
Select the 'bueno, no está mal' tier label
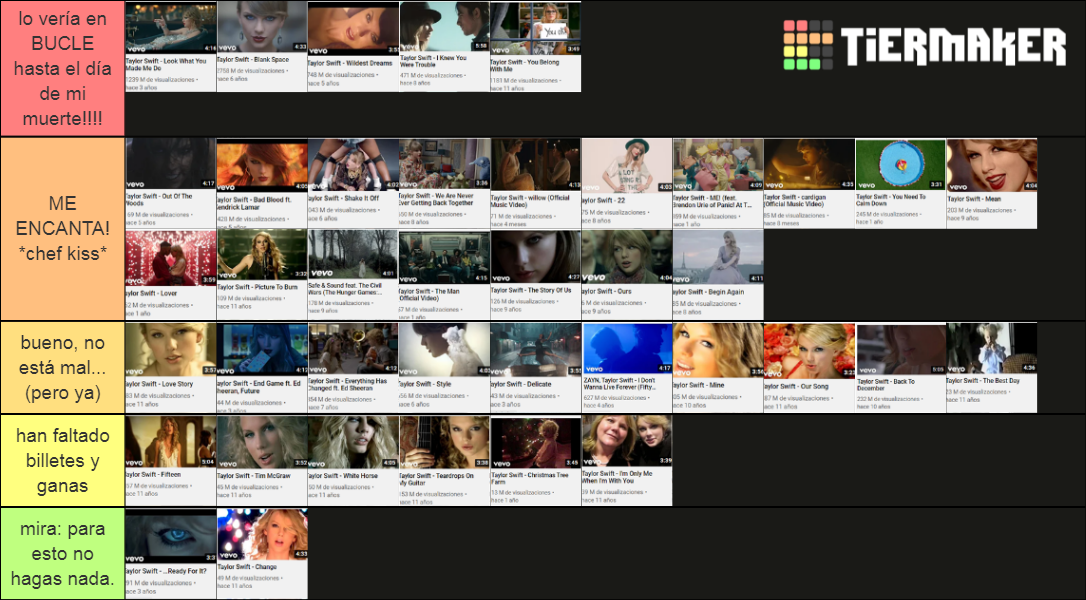coord(62,368)
